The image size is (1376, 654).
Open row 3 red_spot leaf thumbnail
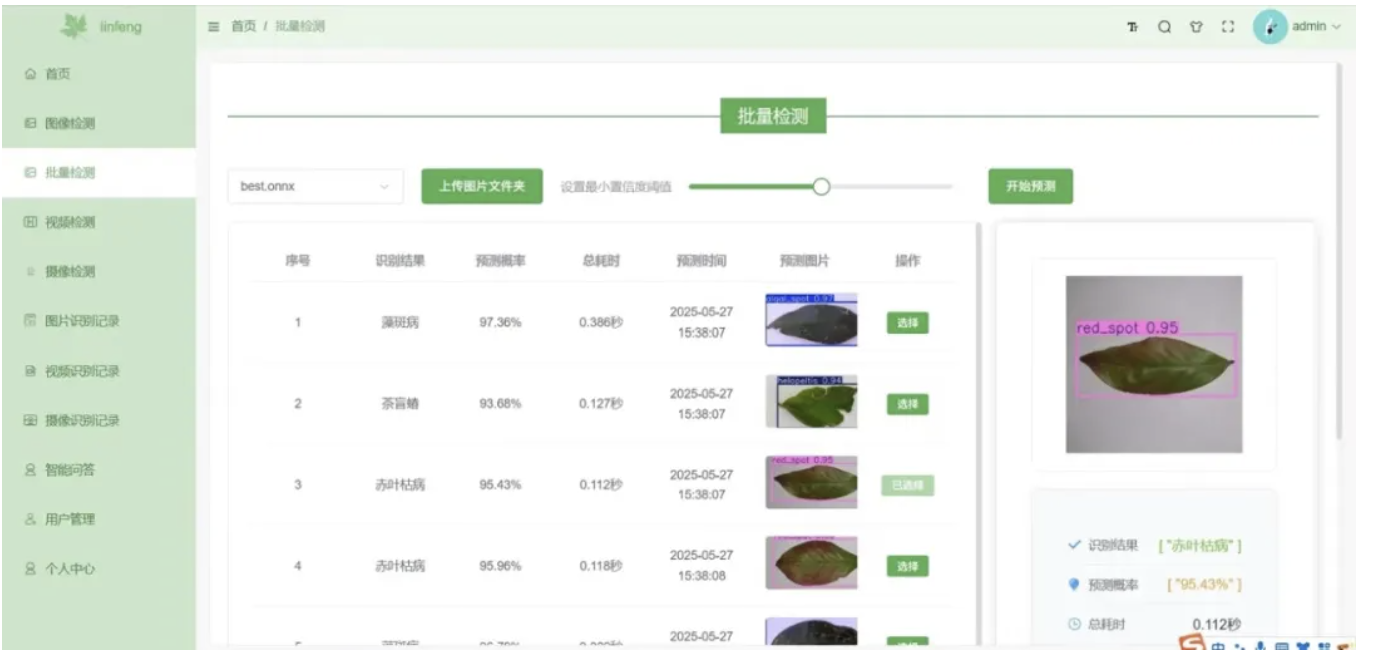click(x=811, y=482)
